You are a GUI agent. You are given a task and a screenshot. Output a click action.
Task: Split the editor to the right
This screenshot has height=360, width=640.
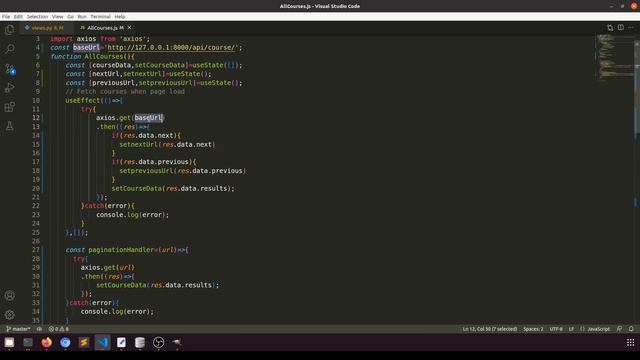(620, 27)
